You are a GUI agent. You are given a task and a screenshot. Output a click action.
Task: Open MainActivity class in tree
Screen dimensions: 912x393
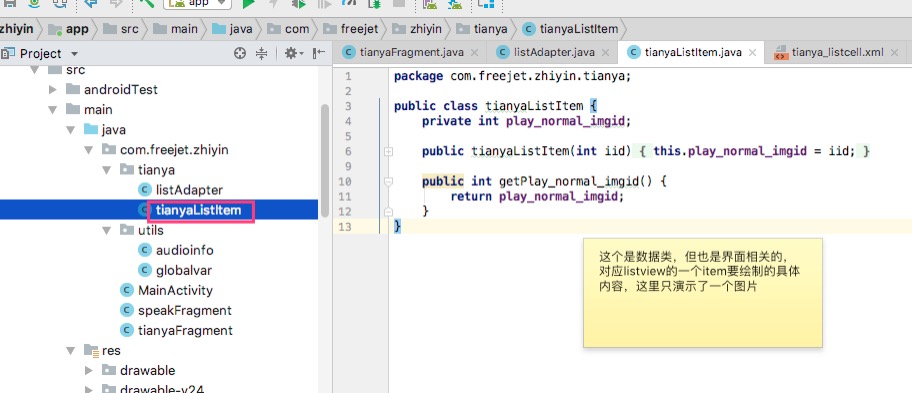point(166,290)
